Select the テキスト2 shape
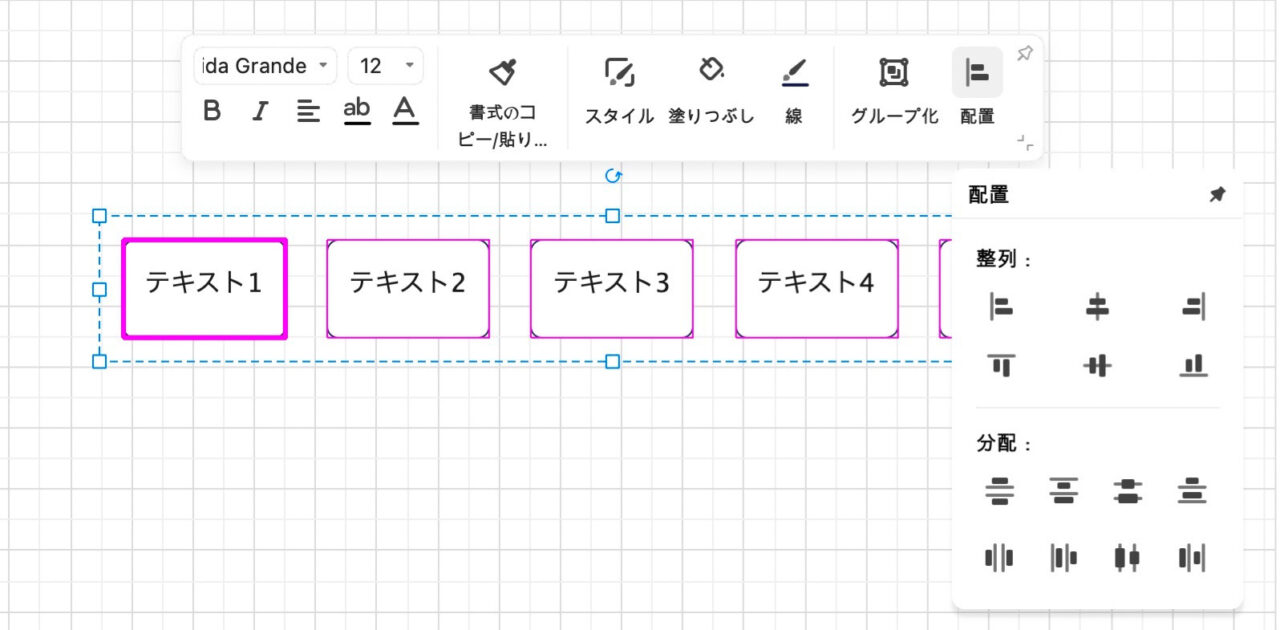The image size is (1280, 630). click(408, 287)
